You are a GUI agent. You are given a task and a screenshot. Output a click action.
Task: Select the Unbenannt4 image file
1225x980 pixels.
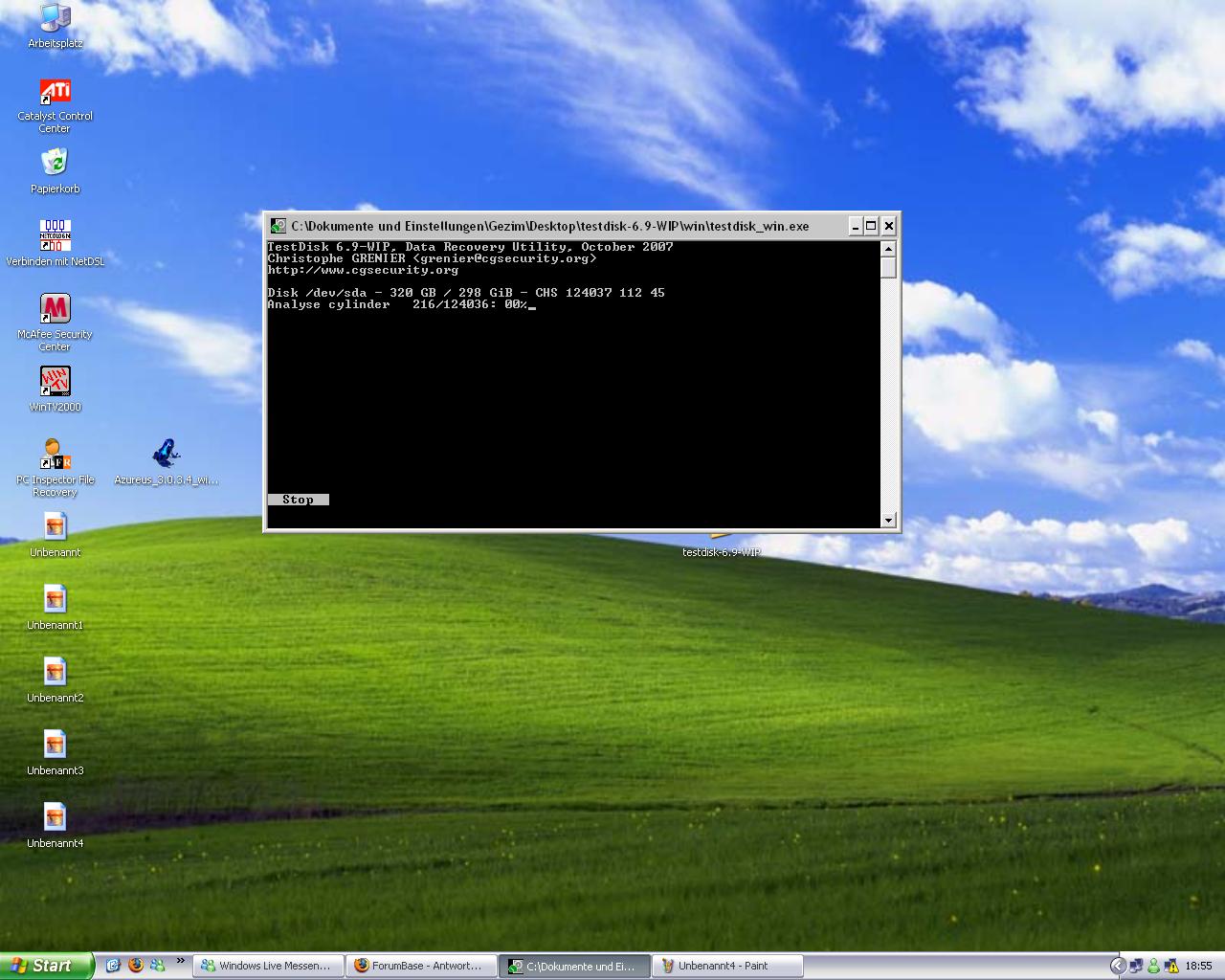click(x=55, y=825)
